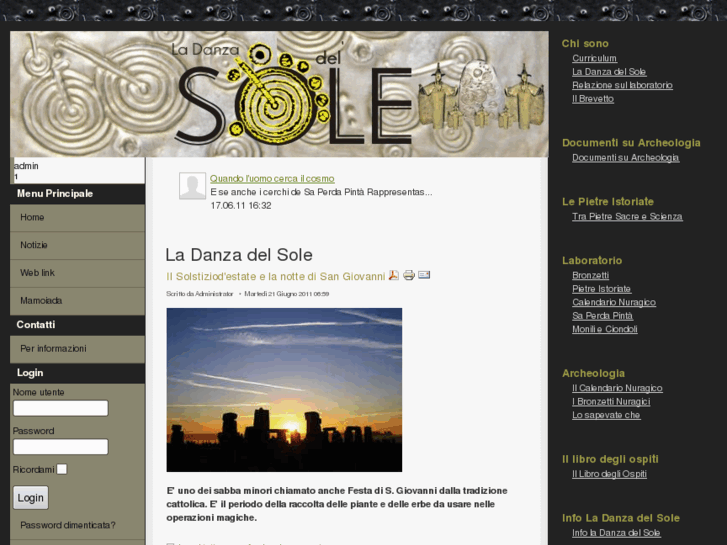Open Quando l'uomo cerca il cosmo link
Screen dimensions: 727x545
(x=272, y=179)
